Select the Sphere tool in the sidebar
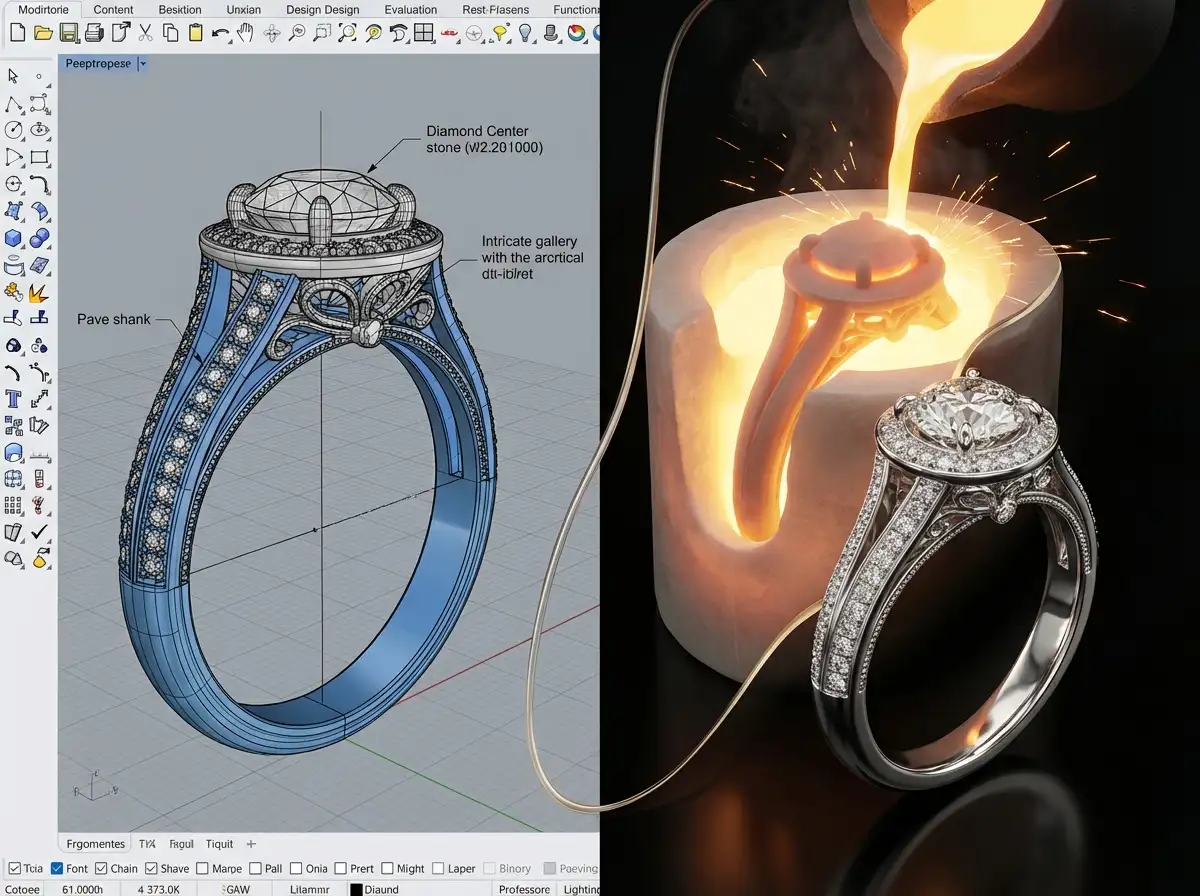This screenshot has width=1200, height=896. point(40,237)
